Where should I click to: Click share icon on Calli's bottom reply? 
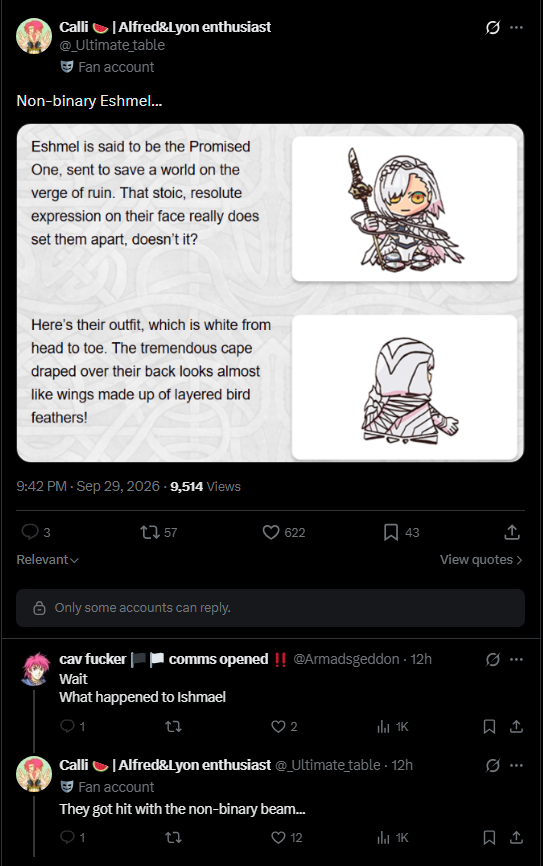point(516,837)
